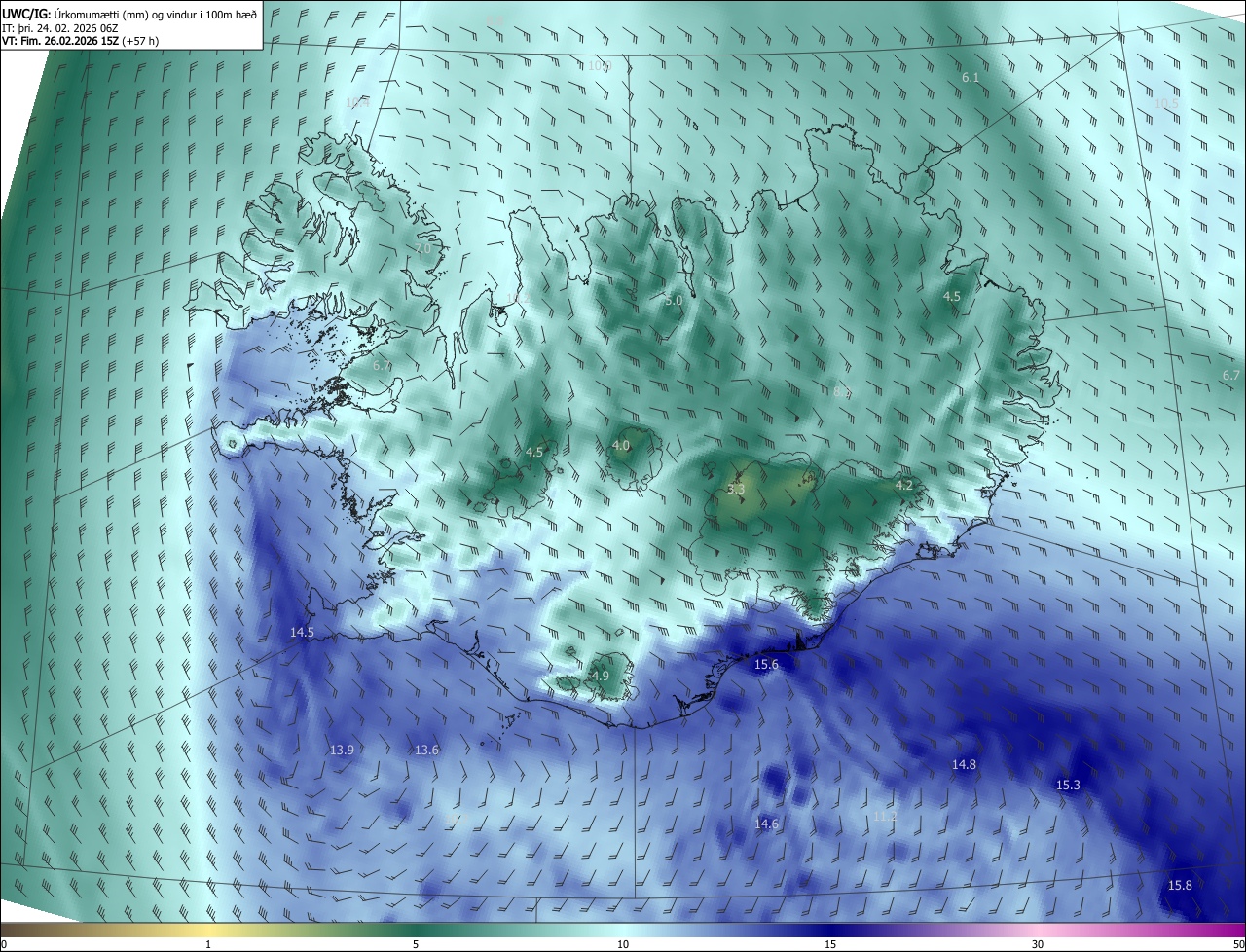Click the color scale label "5"
This screenshot has height=952, width=1246.
pyautogui.click(x=416, y=944)
